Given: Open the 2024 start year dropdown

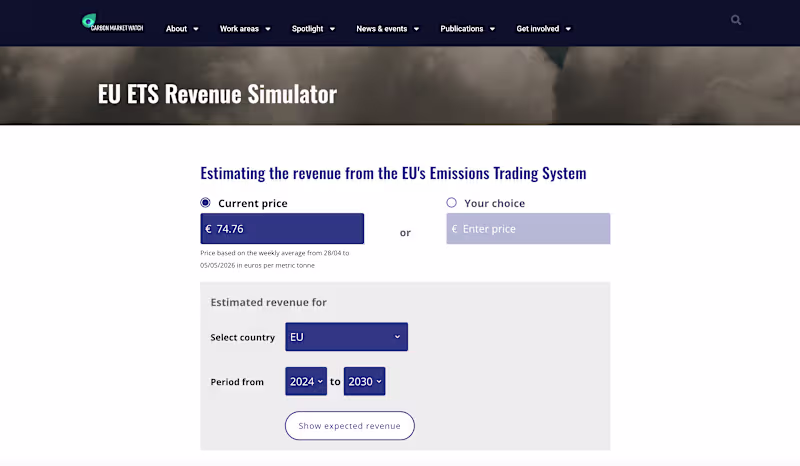Looking at the screenshot, I should 306,381.
